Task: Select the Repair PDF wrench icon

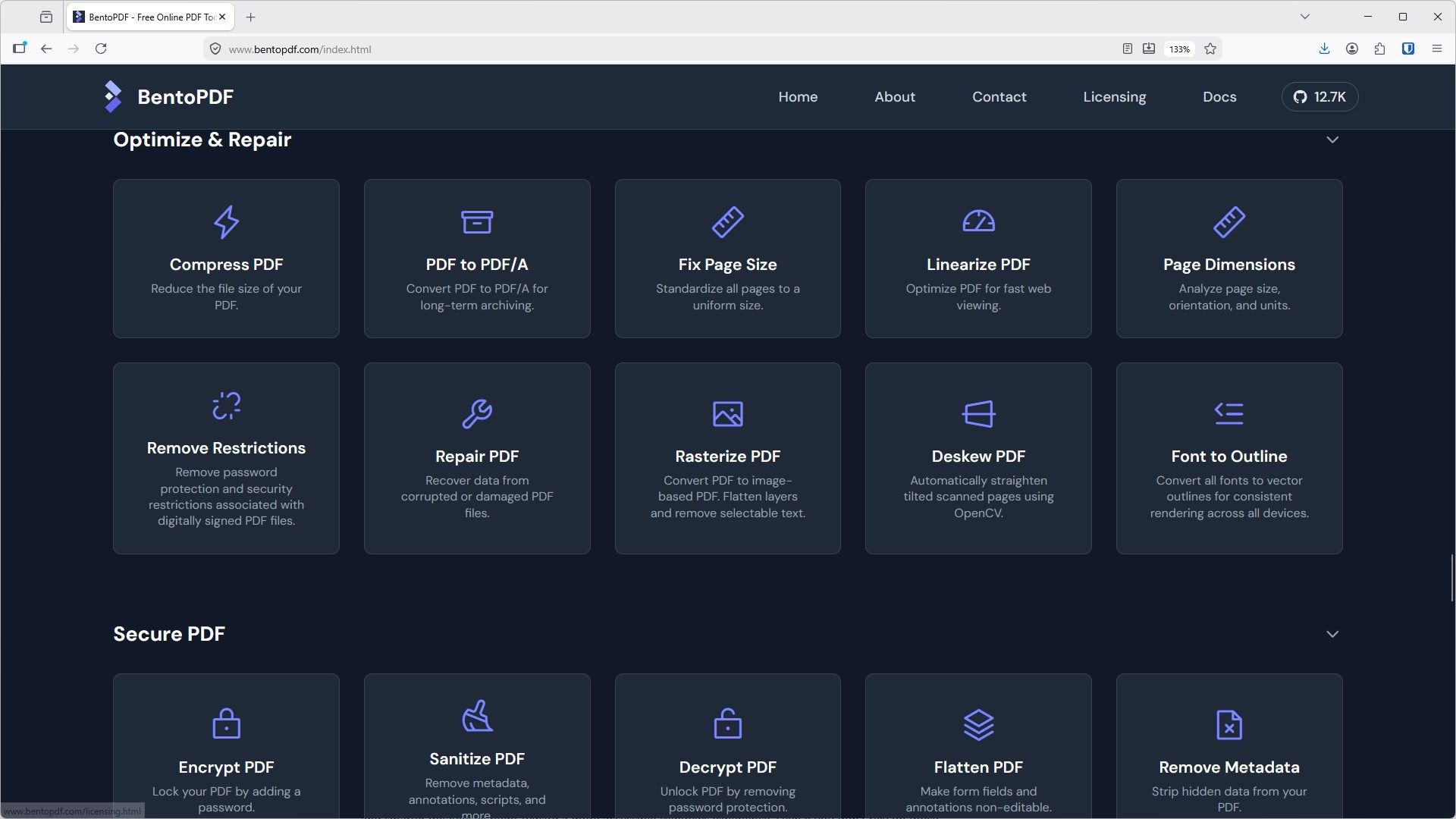Action: coord(477,414)
